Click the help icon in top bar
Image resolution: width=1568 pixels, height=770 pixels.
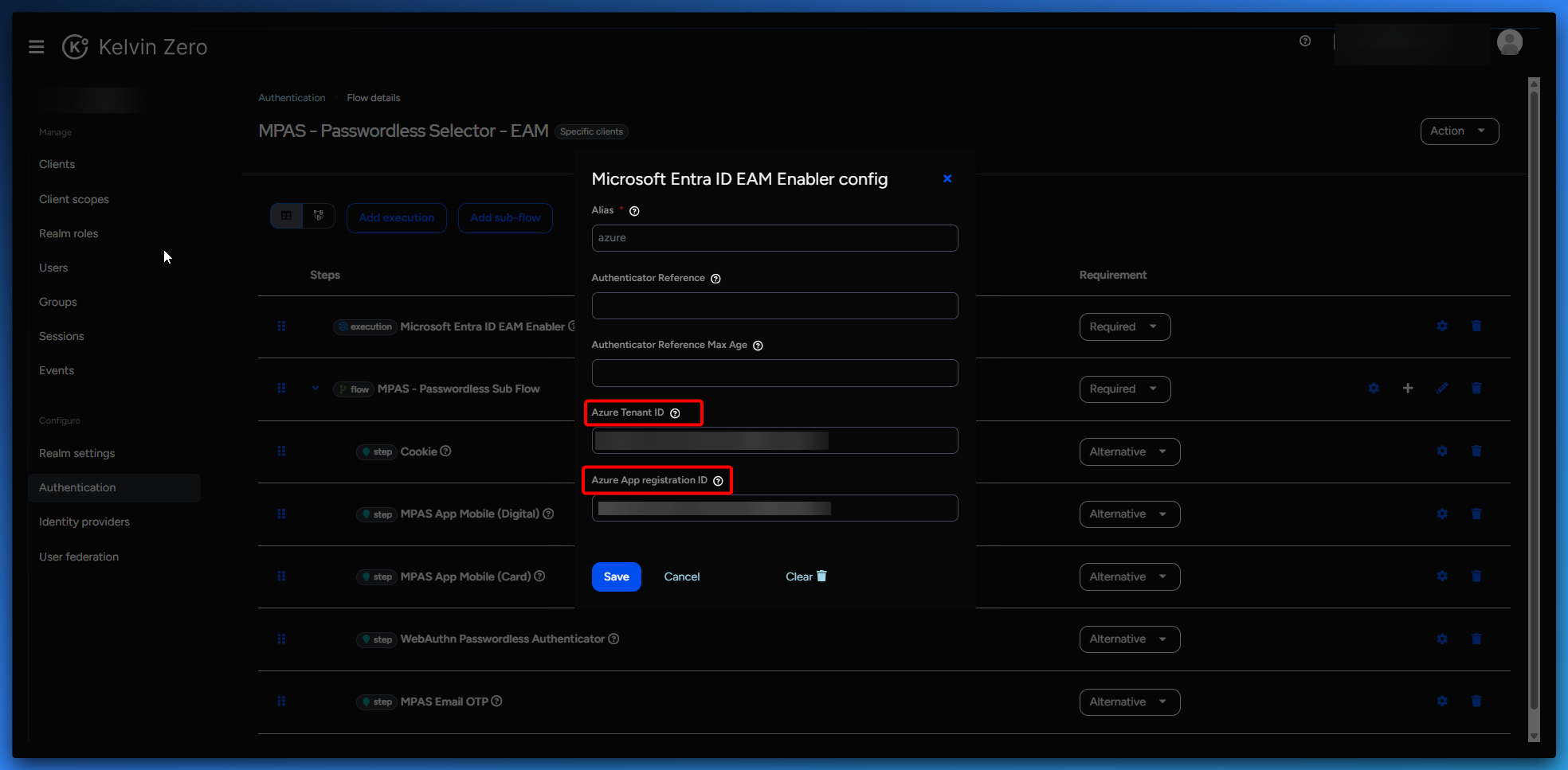1304,41
